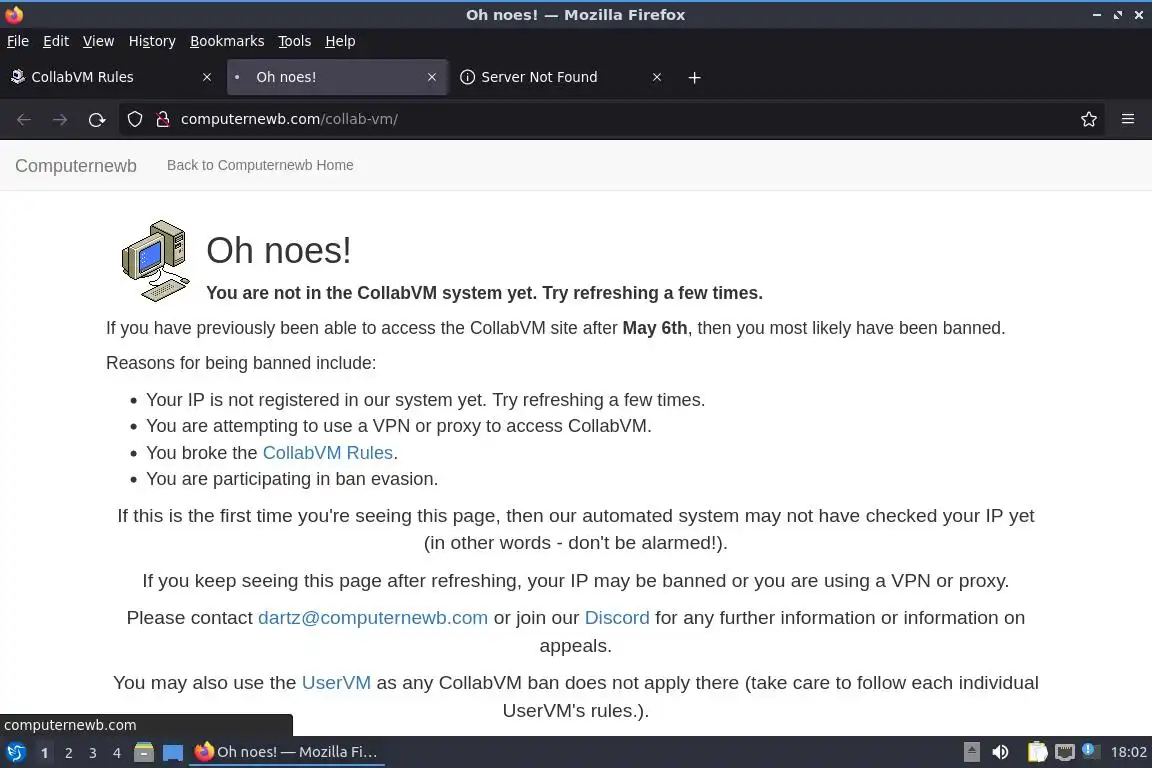This screenshot has width=1152, height=768.
Task: Click the dartz@computernewb.com email link
Action: [x=372, y=618]
